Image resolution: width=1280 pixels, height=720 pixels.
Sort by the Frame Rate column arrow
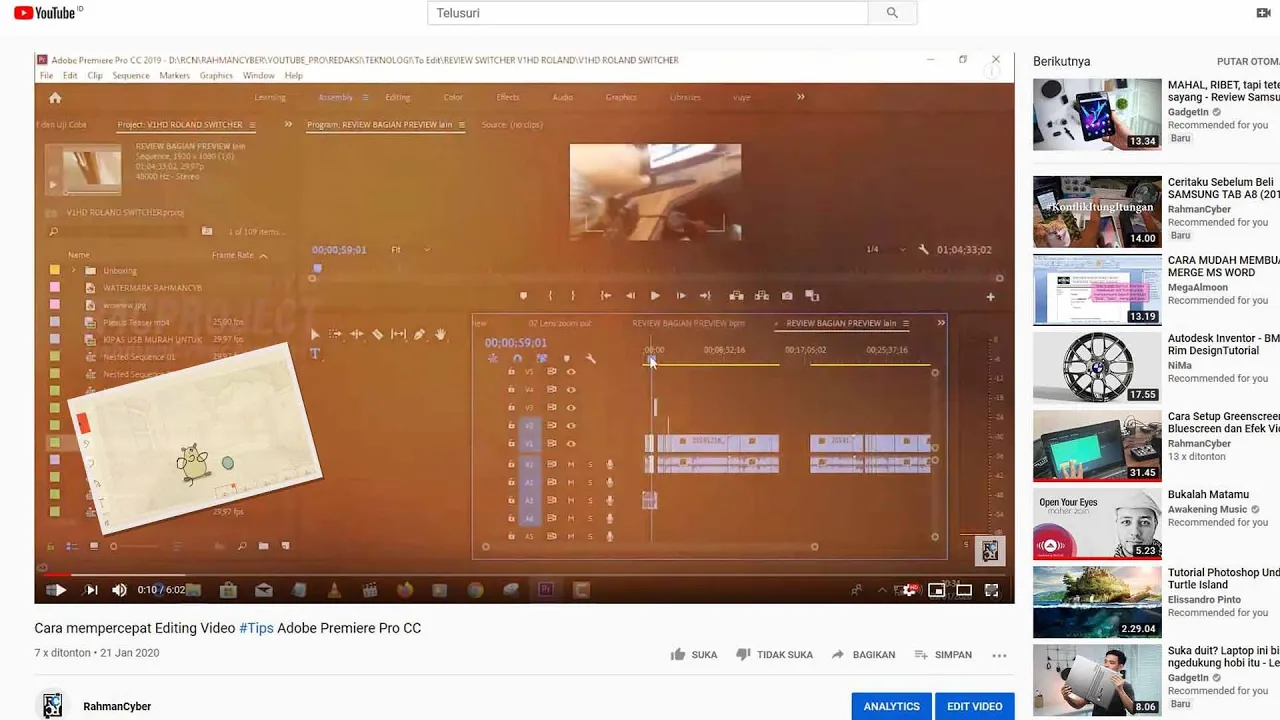(263, 256)
